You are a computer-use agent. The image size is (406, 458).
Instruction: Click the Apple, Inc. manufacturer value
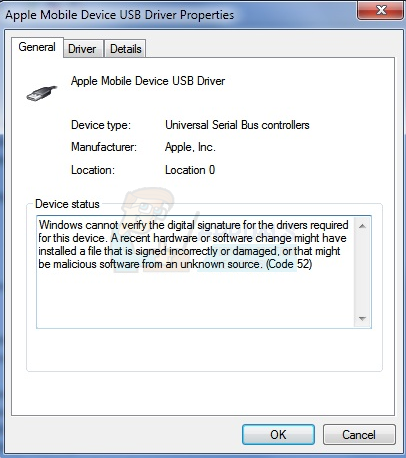pyautogui.click(x=190, y=147)
